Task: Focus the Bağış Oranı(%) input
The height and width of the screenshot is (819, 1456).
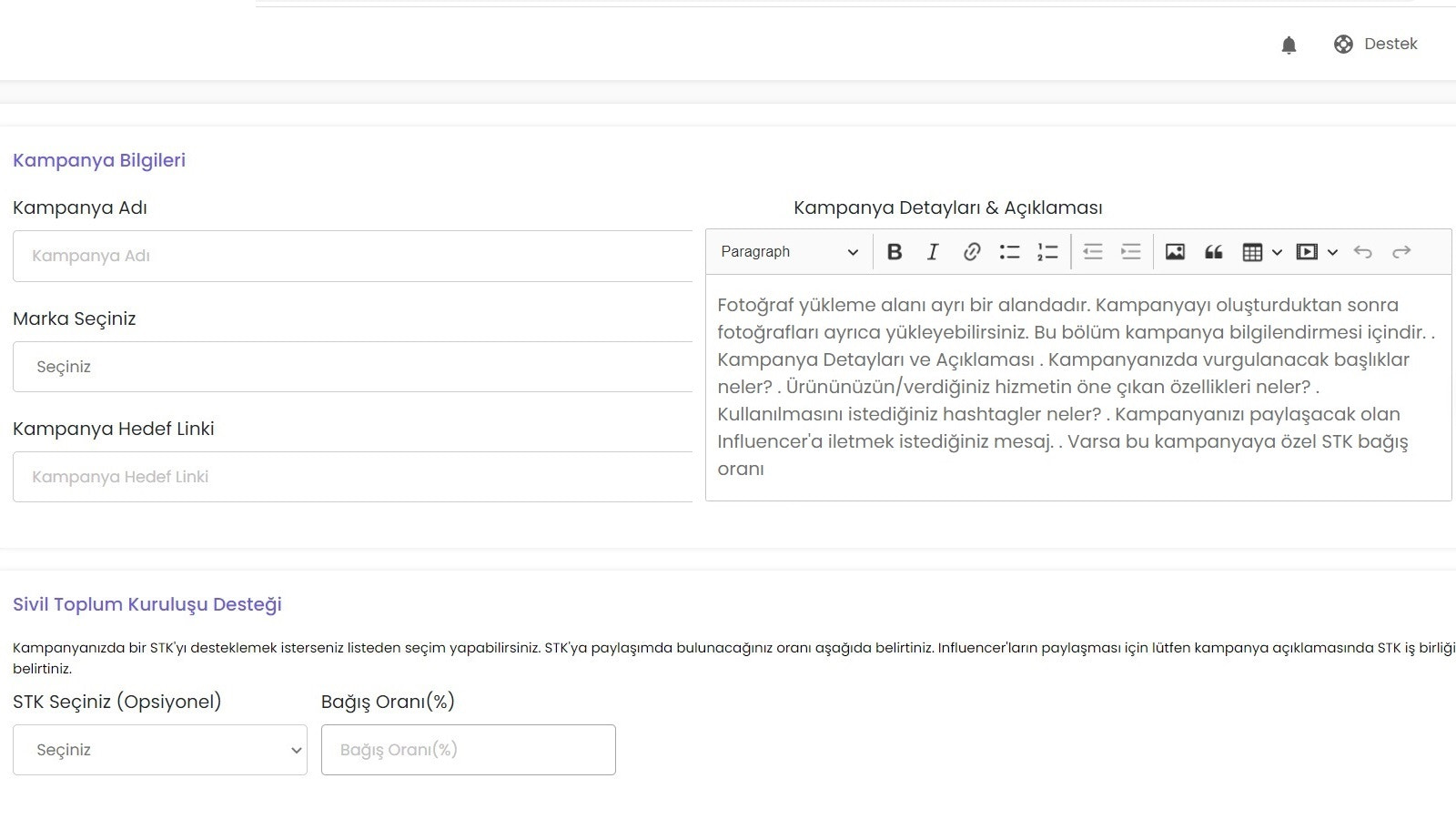Action: click(x=469, y=750)
